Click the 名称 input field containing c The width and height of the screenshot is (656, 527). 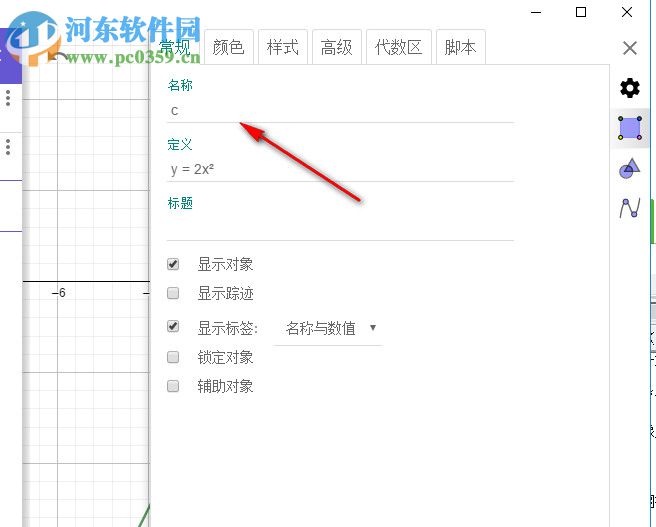(x=340, y=111)
